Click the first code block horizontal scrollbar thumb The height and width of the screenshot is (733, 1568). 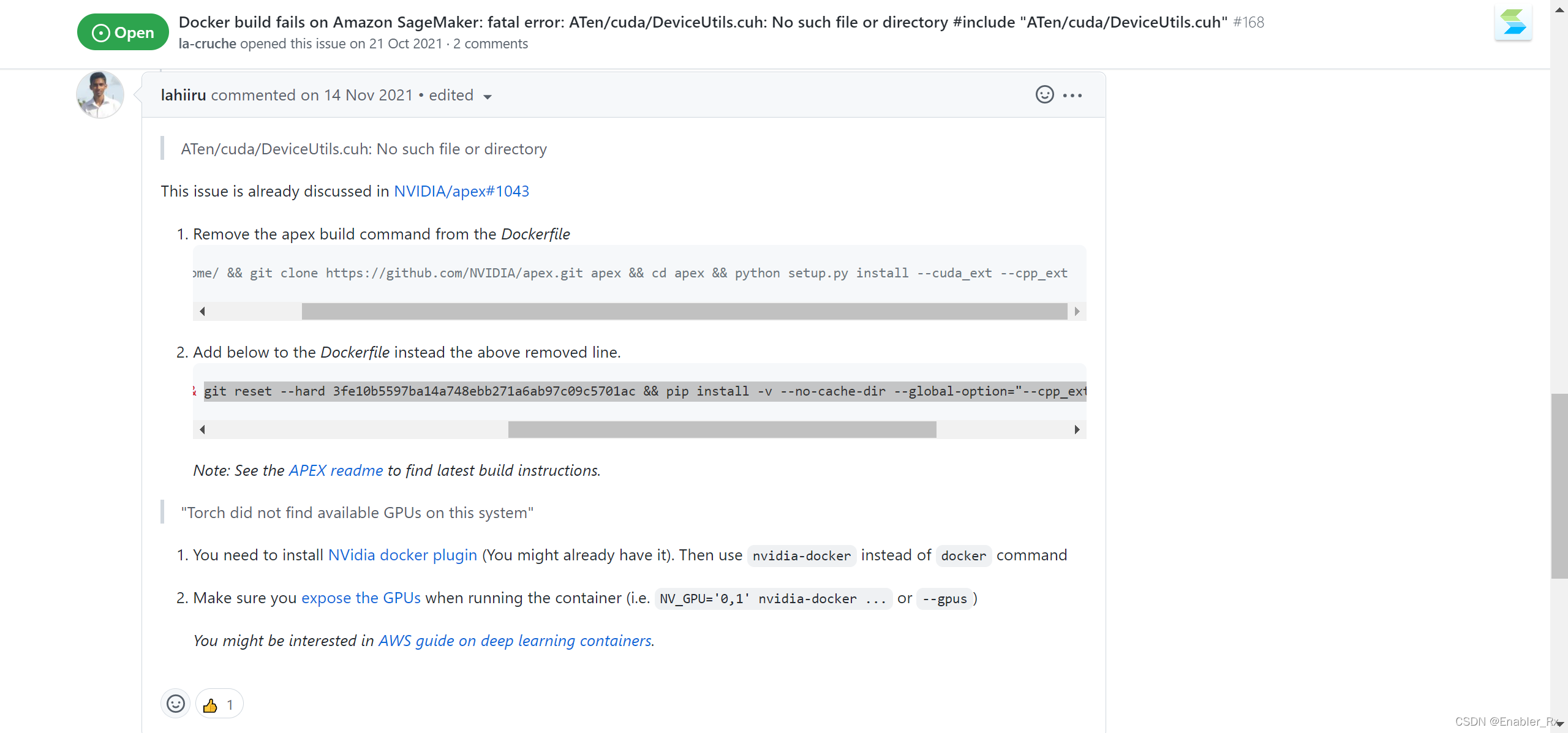coord(684,311)
